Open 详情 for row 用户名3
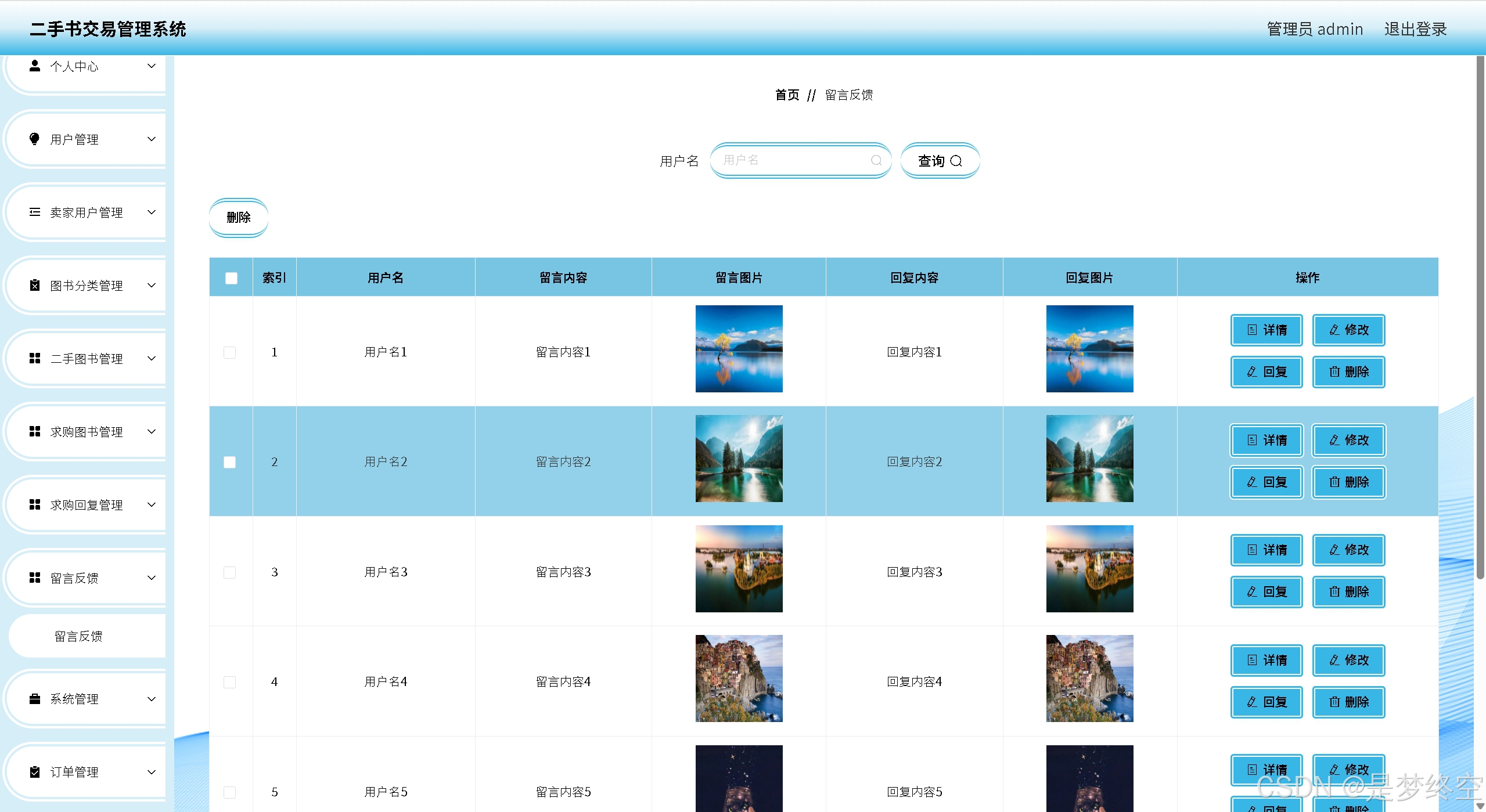Image resolution: width=1486 pixels, height=812 pixels. (x=1266, y=550)
